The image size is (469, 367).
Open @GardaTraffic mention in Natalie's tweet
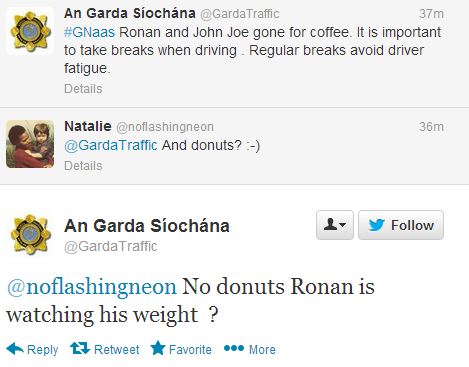tap(110, 145)
